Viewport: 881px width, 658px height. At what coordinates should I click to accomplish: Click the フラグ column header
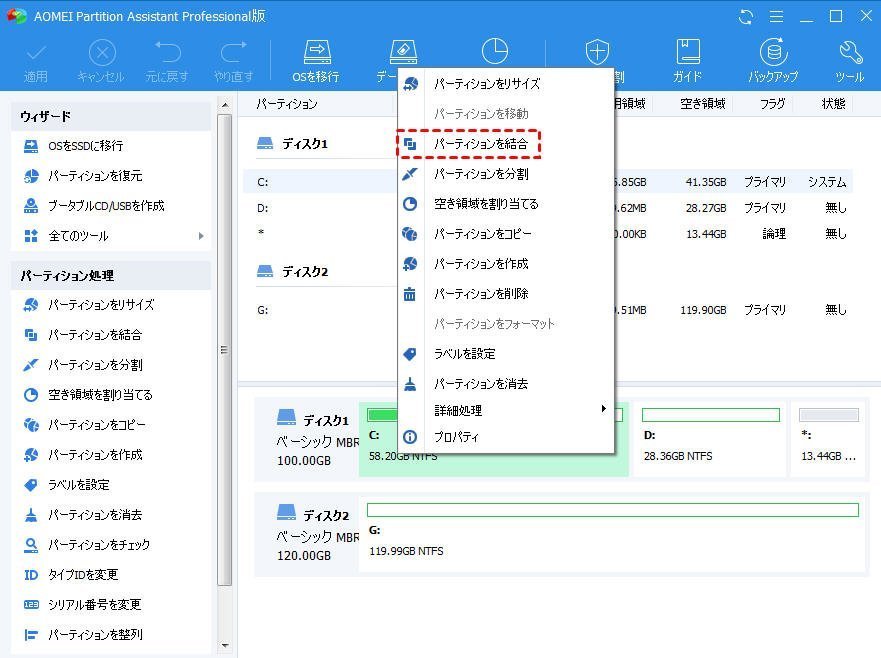(x=772, y=103)
